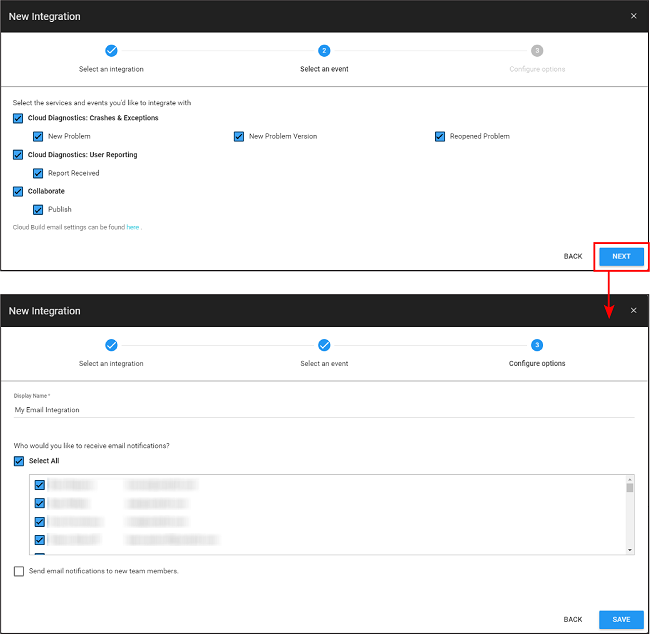The height and width of the screenshot is (634, 650).
Task: Uncheck Cloud Diagnostics: Crashes & Exceptions
Action: click(19, 118)
